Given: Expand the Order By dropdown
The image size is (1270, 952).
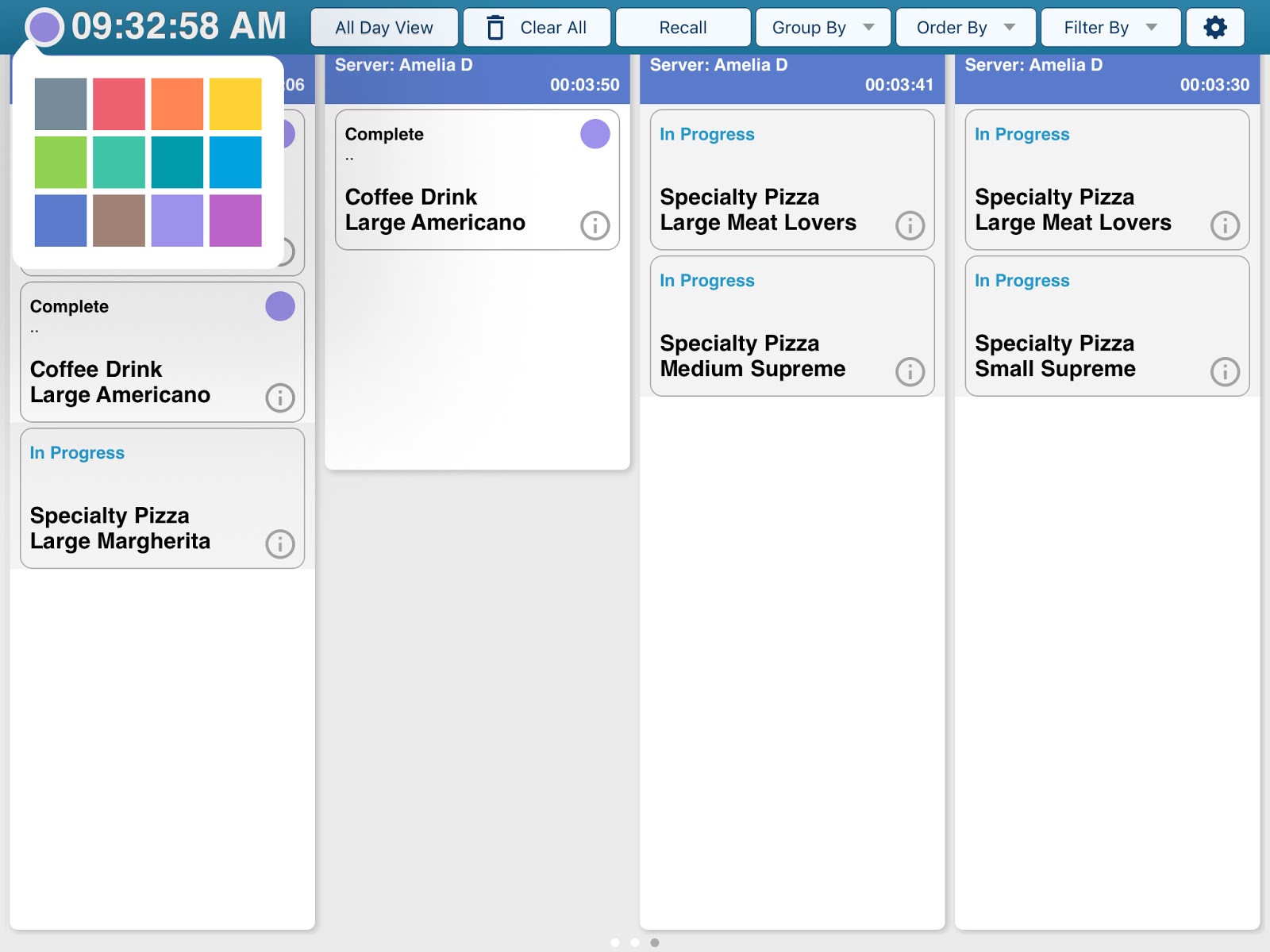Looking at the screenshot, I should (x=965, y=28).
